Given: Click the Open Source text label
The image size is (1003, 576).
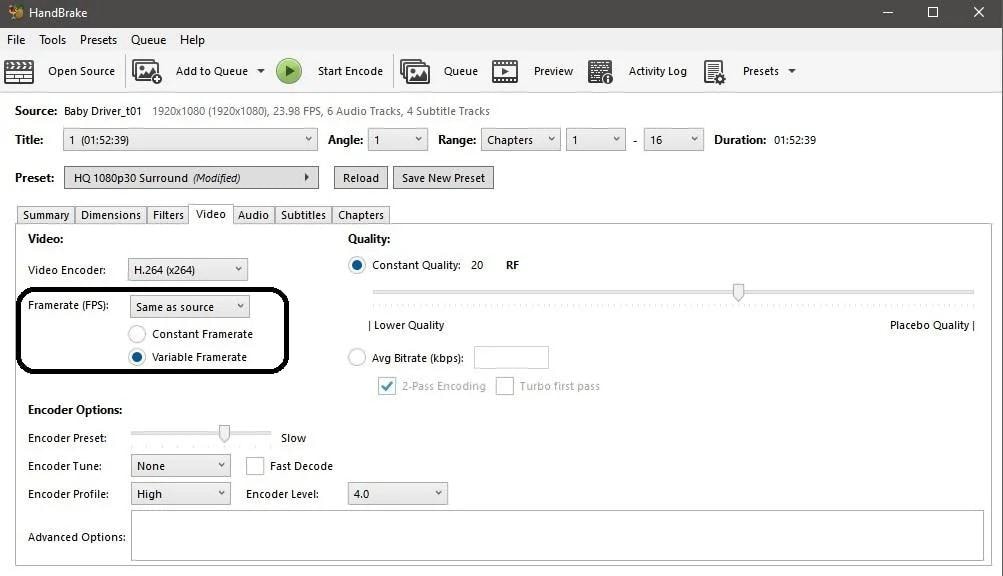Looking at the screenshot, I should click(x=81, y=71).
